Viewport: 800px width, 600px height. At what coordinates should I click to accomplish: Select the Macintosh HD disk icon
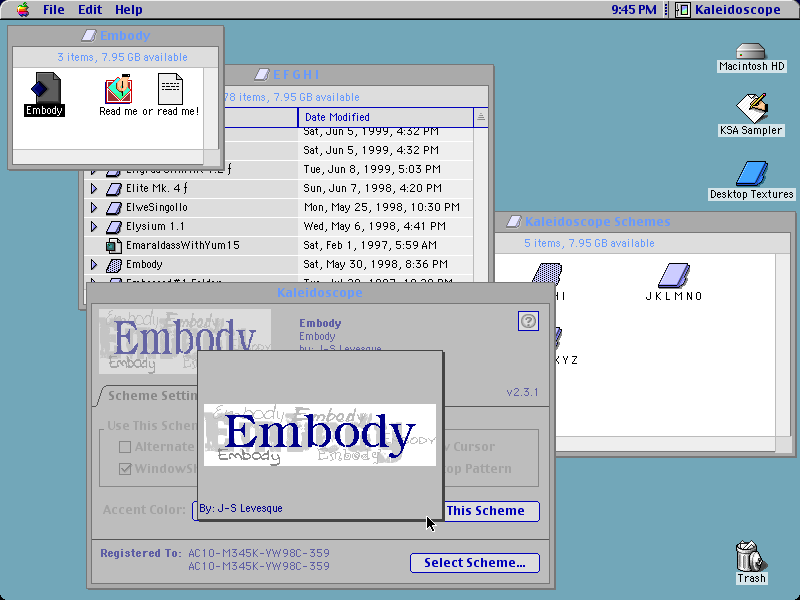click(751, 52)
